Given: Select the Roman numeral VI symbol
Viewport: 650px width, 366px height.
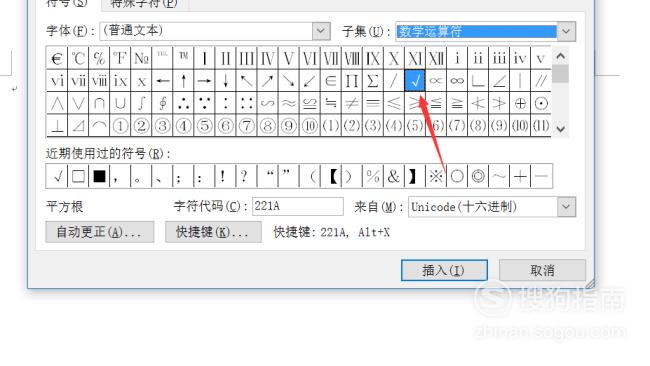Looking at the screenshot, I should pyautogui.click(x=310, y=58).
